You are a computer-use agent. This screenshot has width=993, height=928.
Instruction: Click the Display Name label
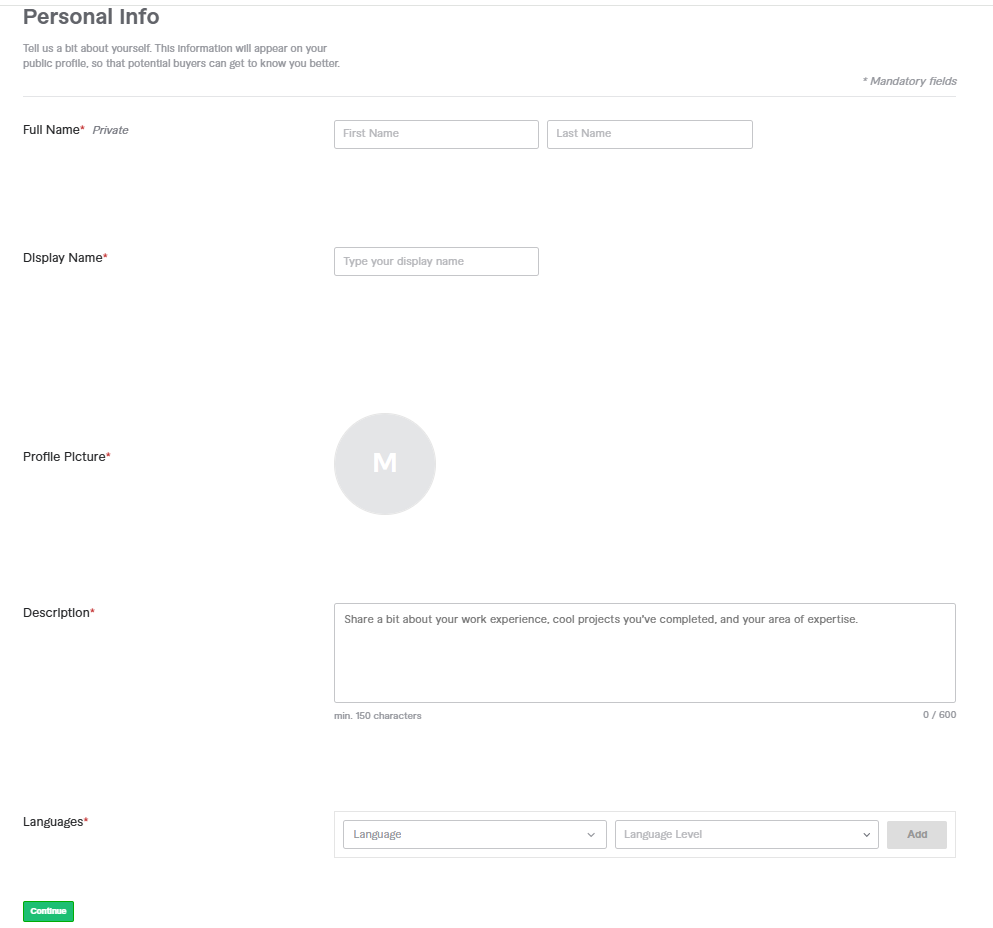pyautogui.click(x=64, y=258)
